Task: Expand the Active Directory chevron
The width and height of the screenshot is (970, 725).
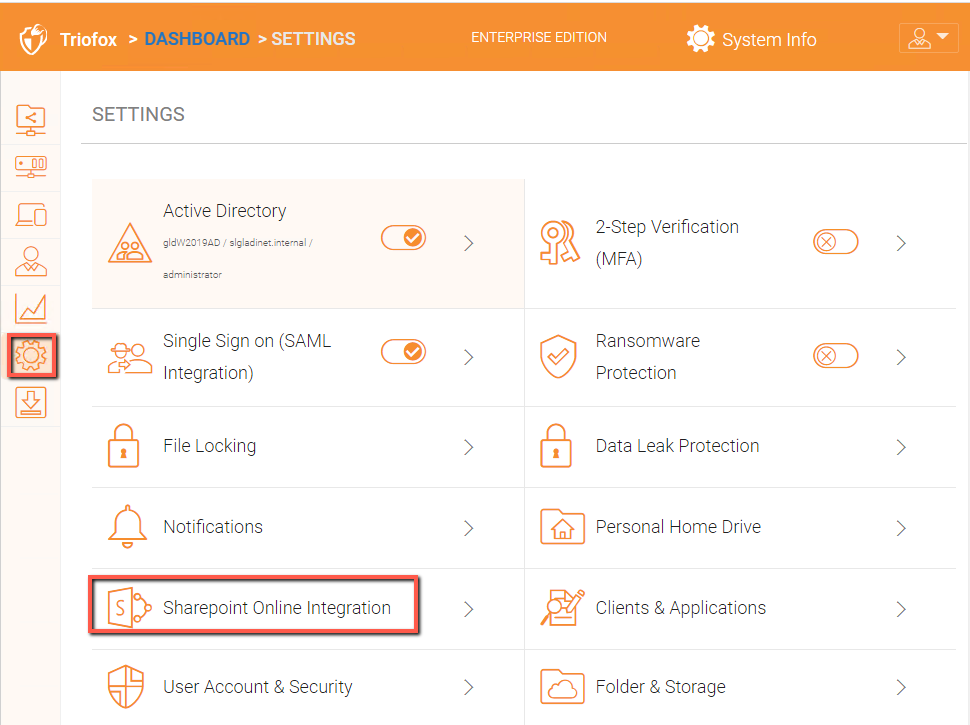Action: [469, 243]
